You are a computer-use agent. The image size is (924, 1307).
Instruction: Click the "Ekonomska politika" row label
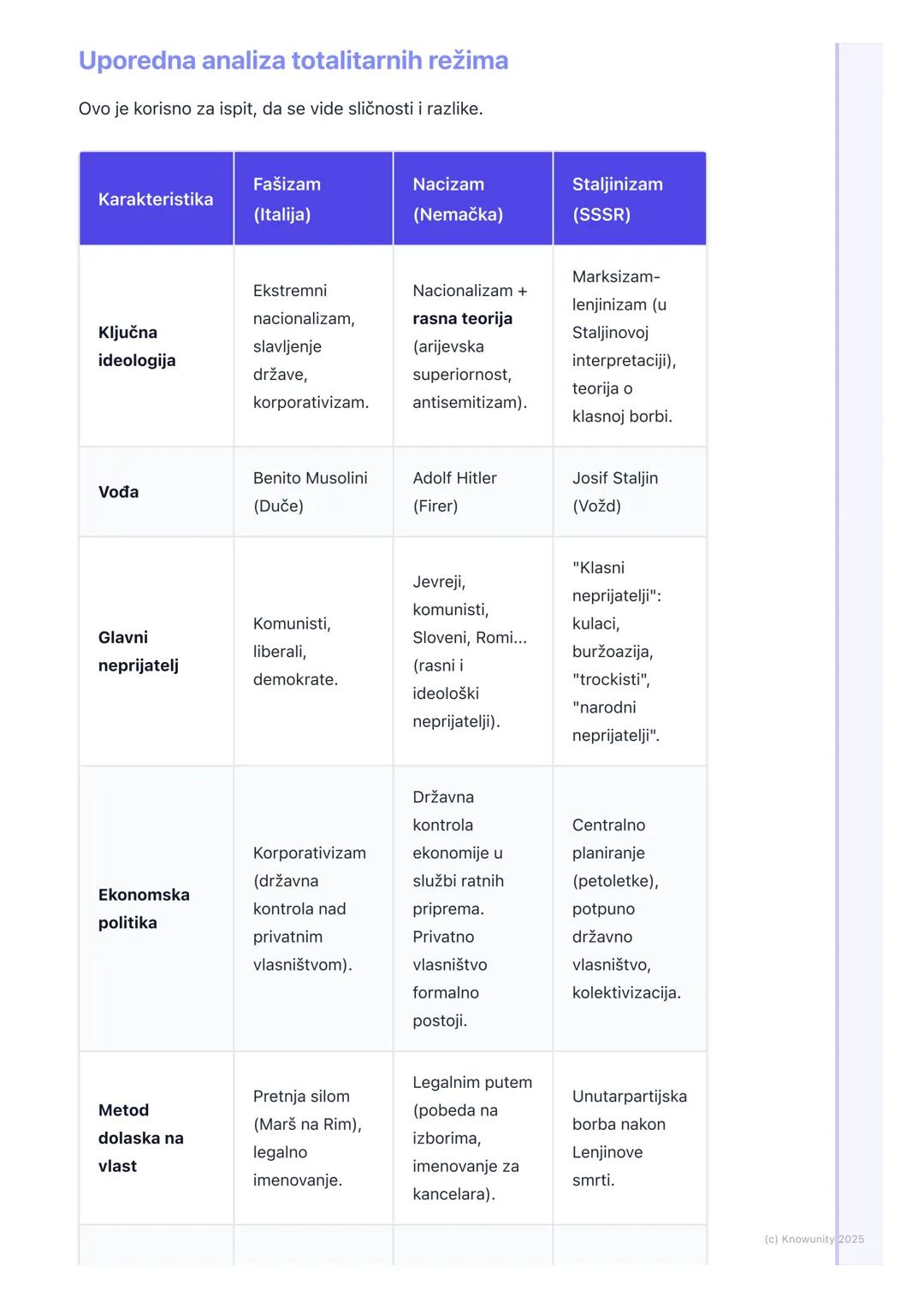pyautogui.click(x=144, y=908)
